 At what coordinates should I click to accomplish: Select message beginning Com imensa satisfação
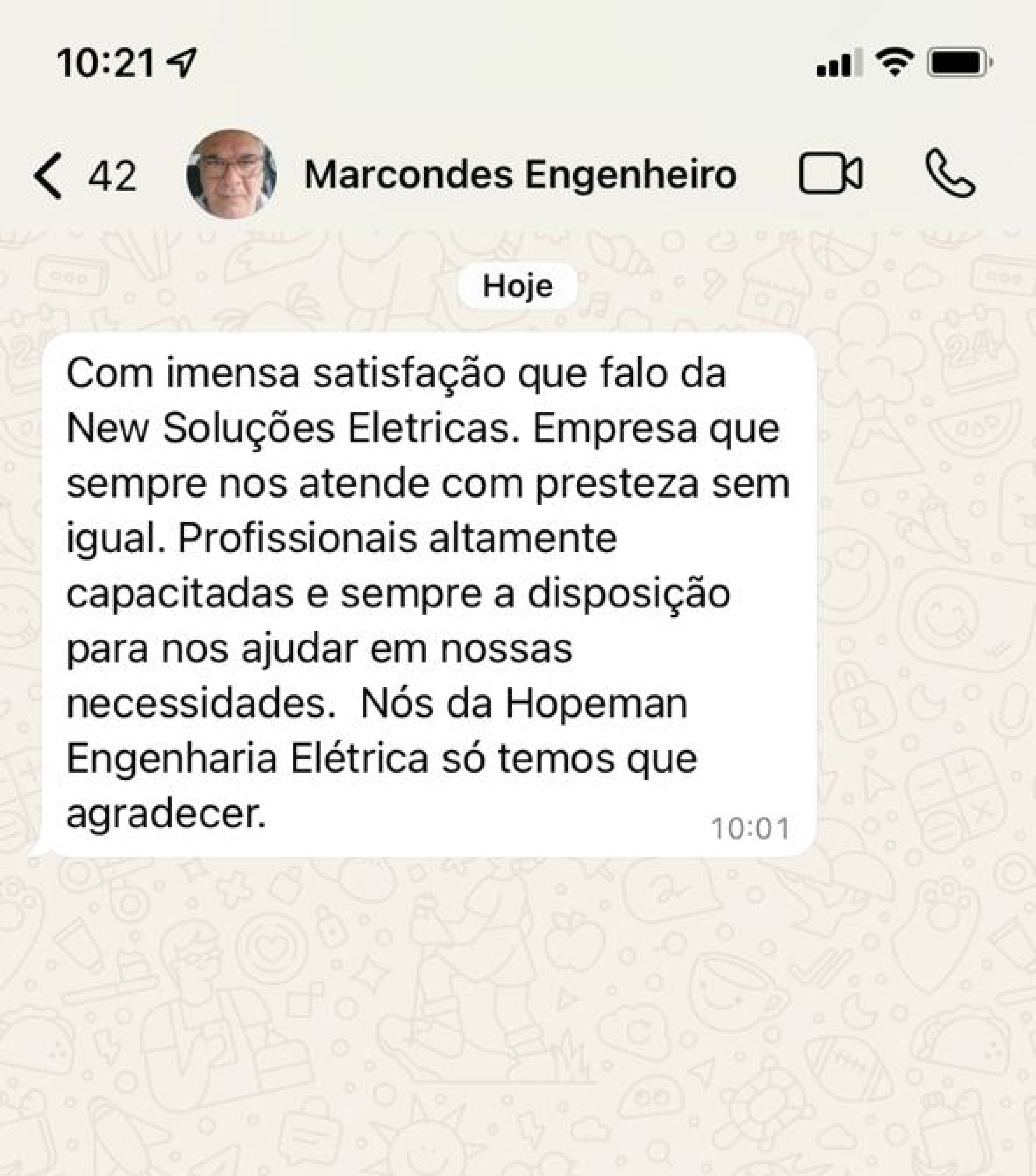429,595
